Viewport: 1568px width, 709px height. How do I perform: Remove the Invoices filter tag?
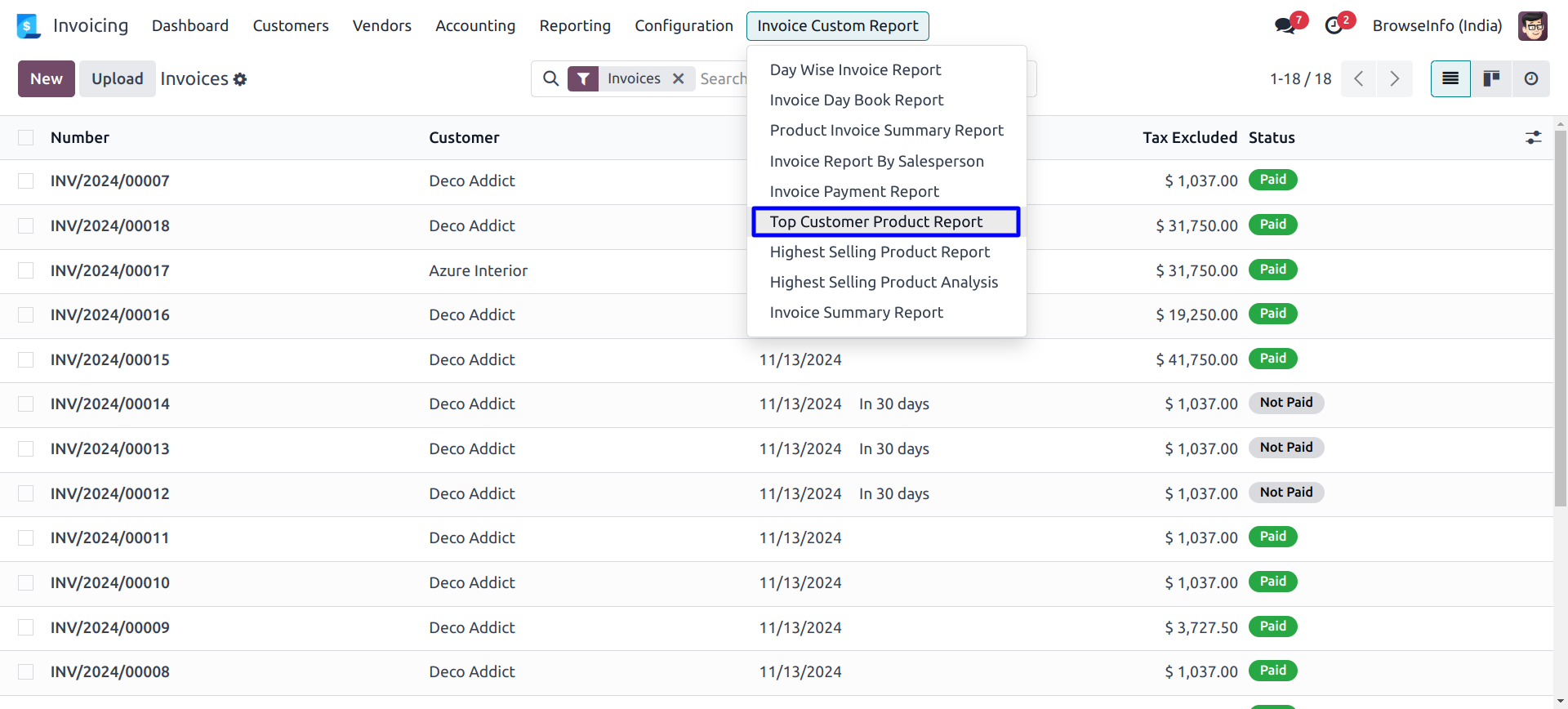pos(678,78)
